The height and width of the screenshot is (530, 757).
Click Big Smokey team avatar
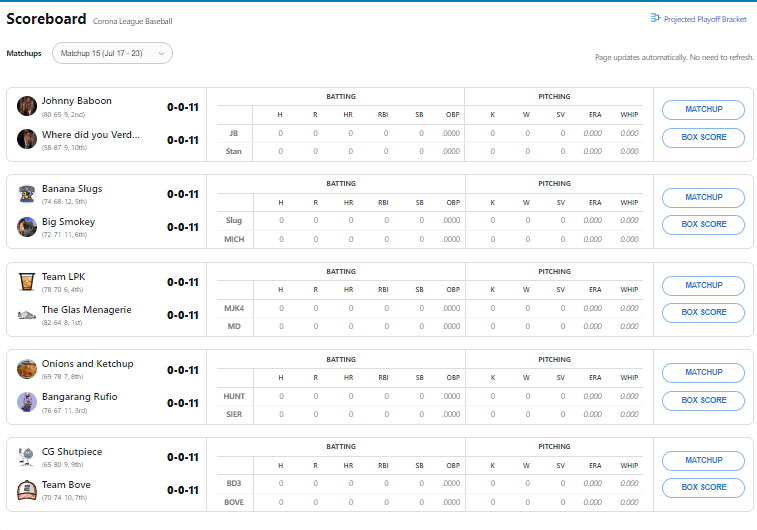click(27, 227)
